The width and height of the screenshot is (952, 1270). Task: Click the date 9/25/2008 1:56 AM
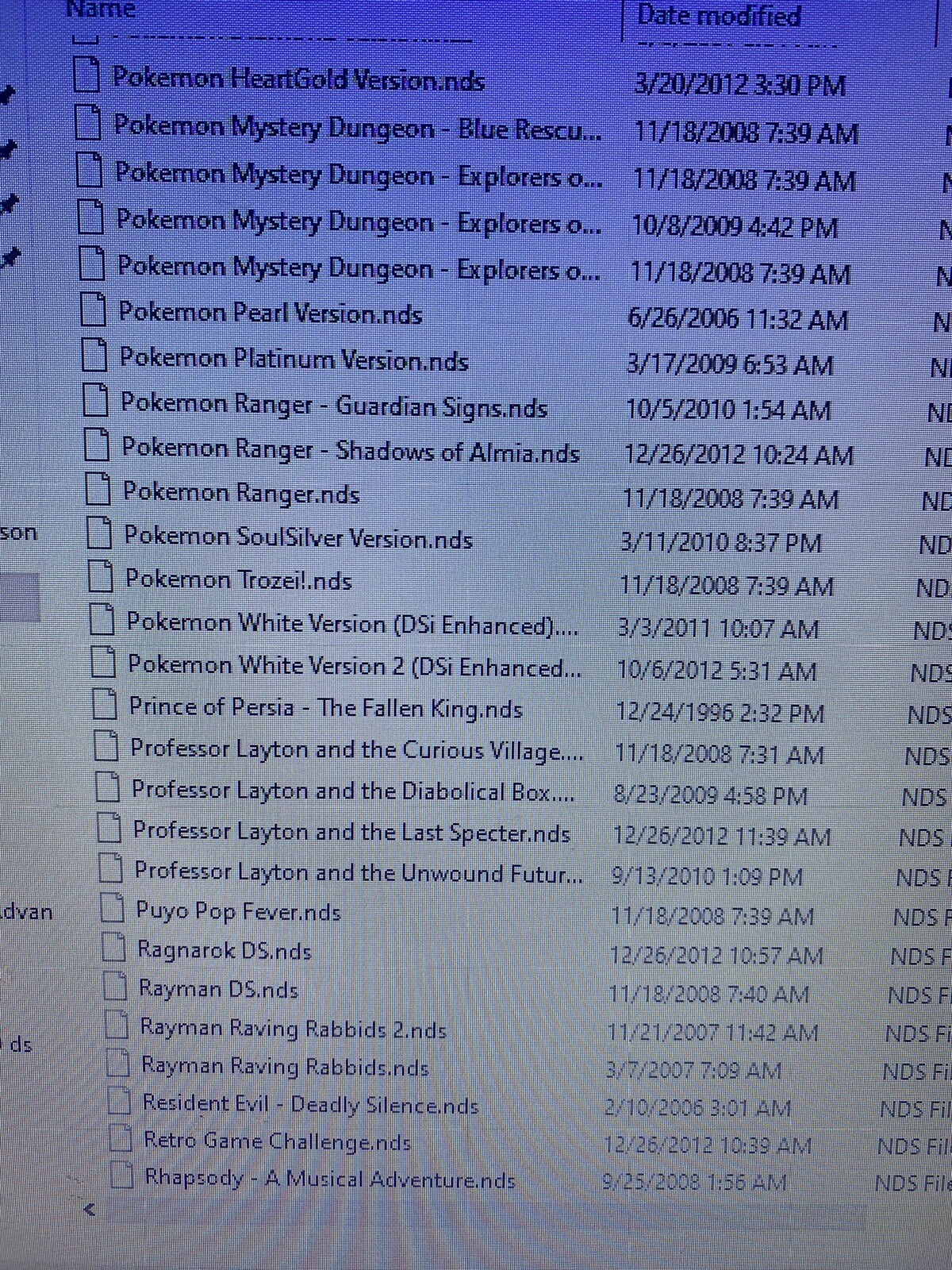(x=695, y=1183)
